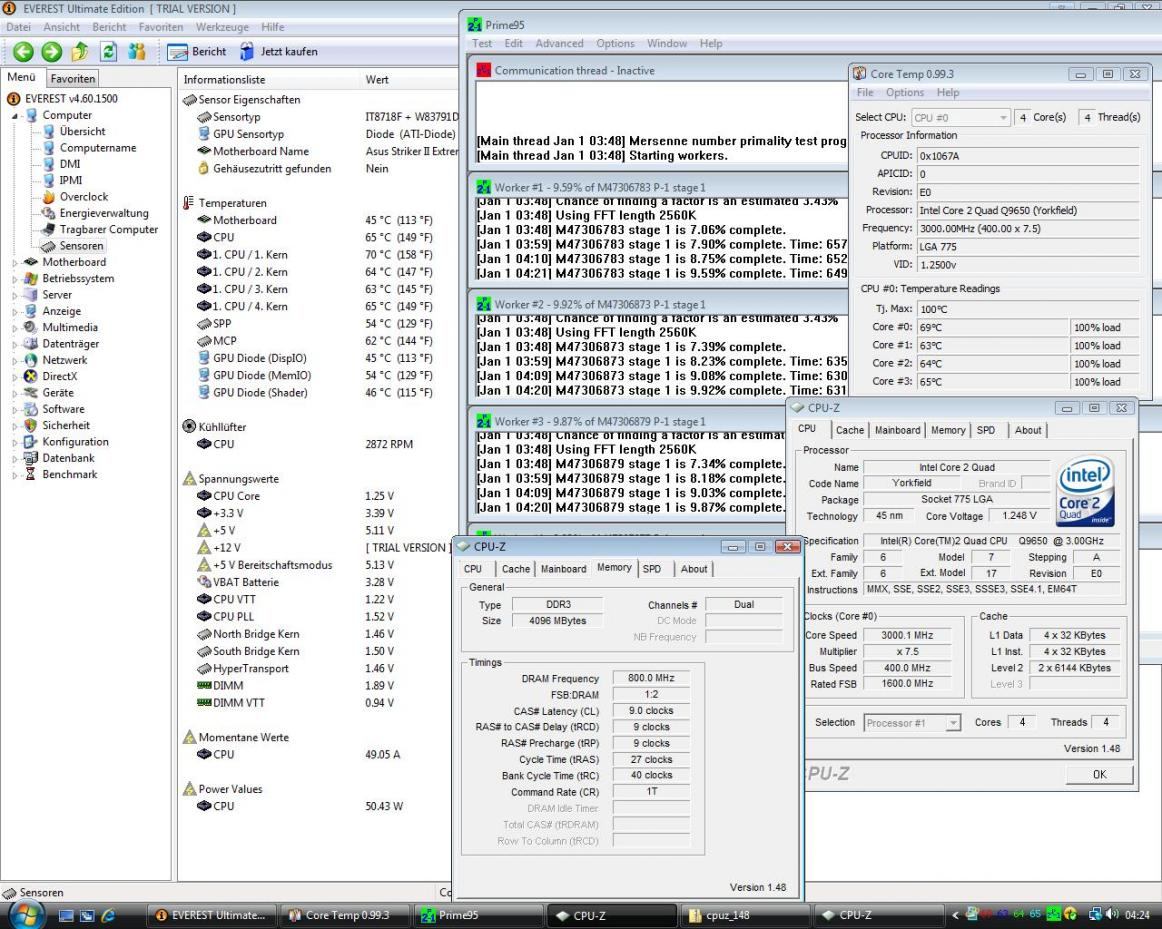Click the OK button in CPU-Z

(1098, 775)
